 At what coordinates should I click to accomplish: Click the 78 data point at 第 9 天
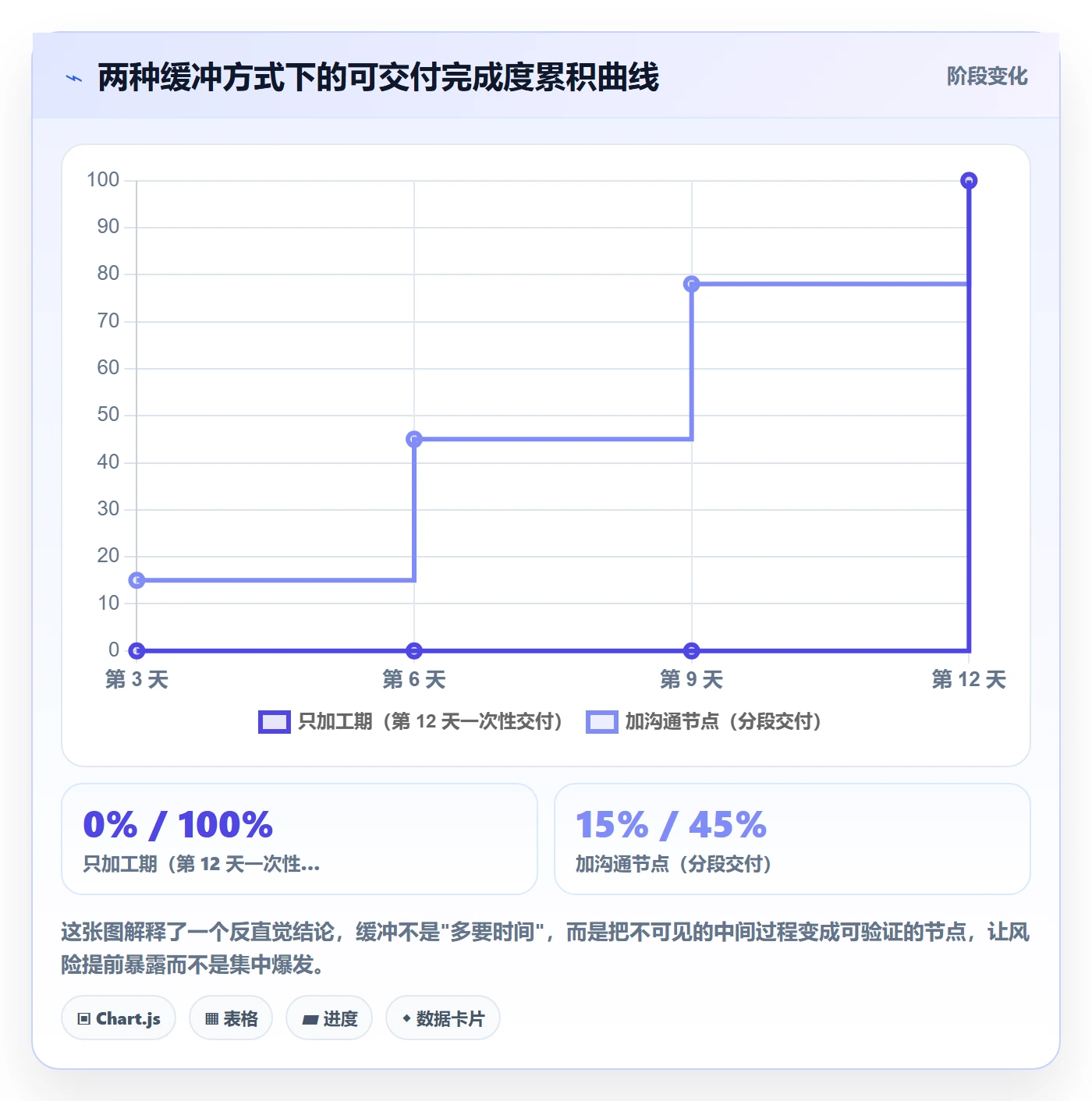[691, 284]
